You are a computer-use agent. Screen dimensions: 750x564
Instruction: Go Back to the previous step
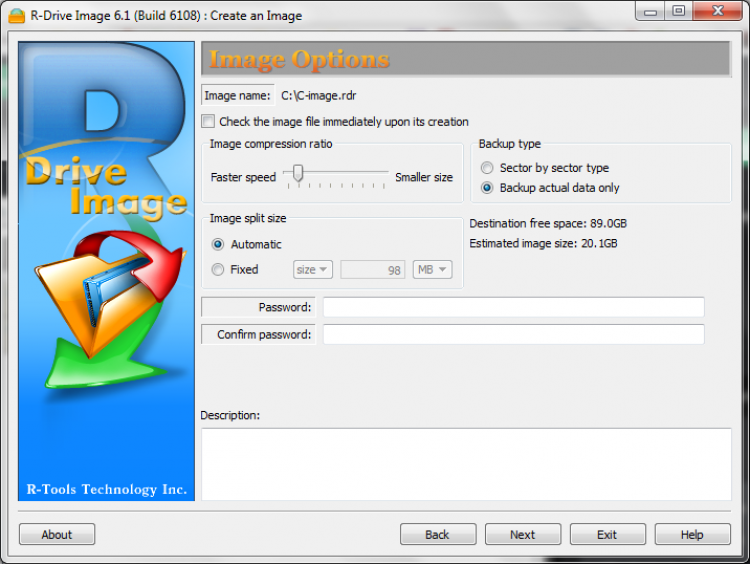coord(438,534)
